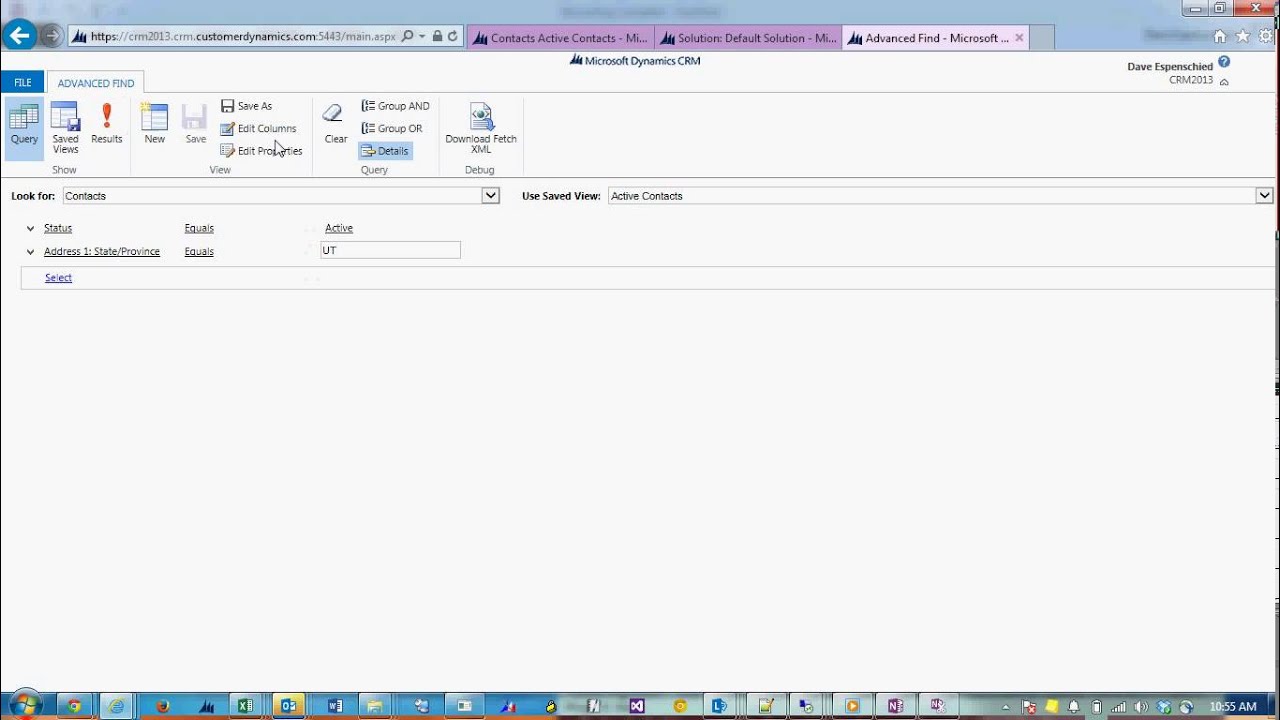Collapse the ribbon with the small caret
The image size is (1280, 720).
click(1224, 82)
